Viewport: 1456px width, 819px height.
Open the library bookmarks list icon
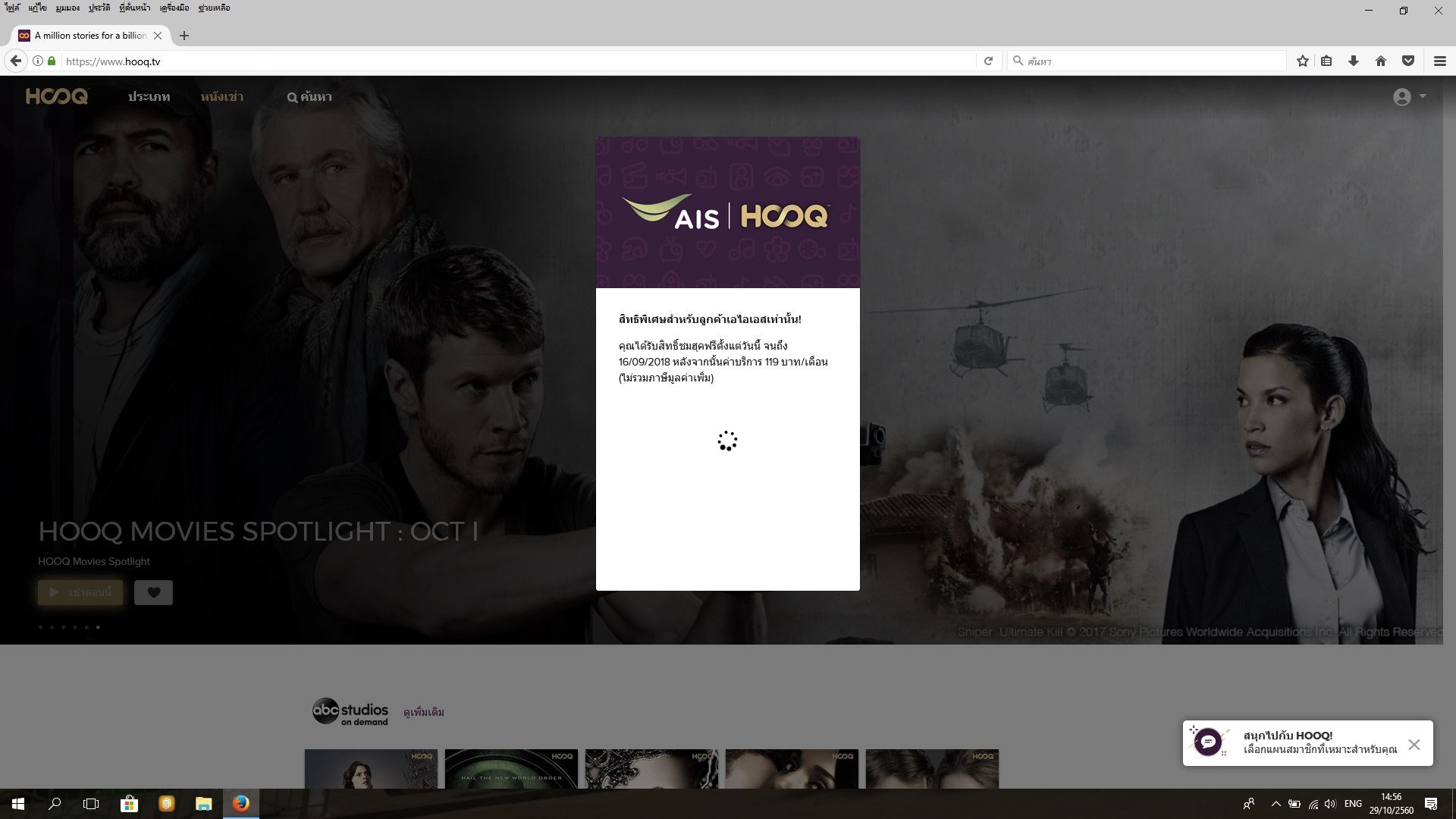click(x=1326, y=61)
